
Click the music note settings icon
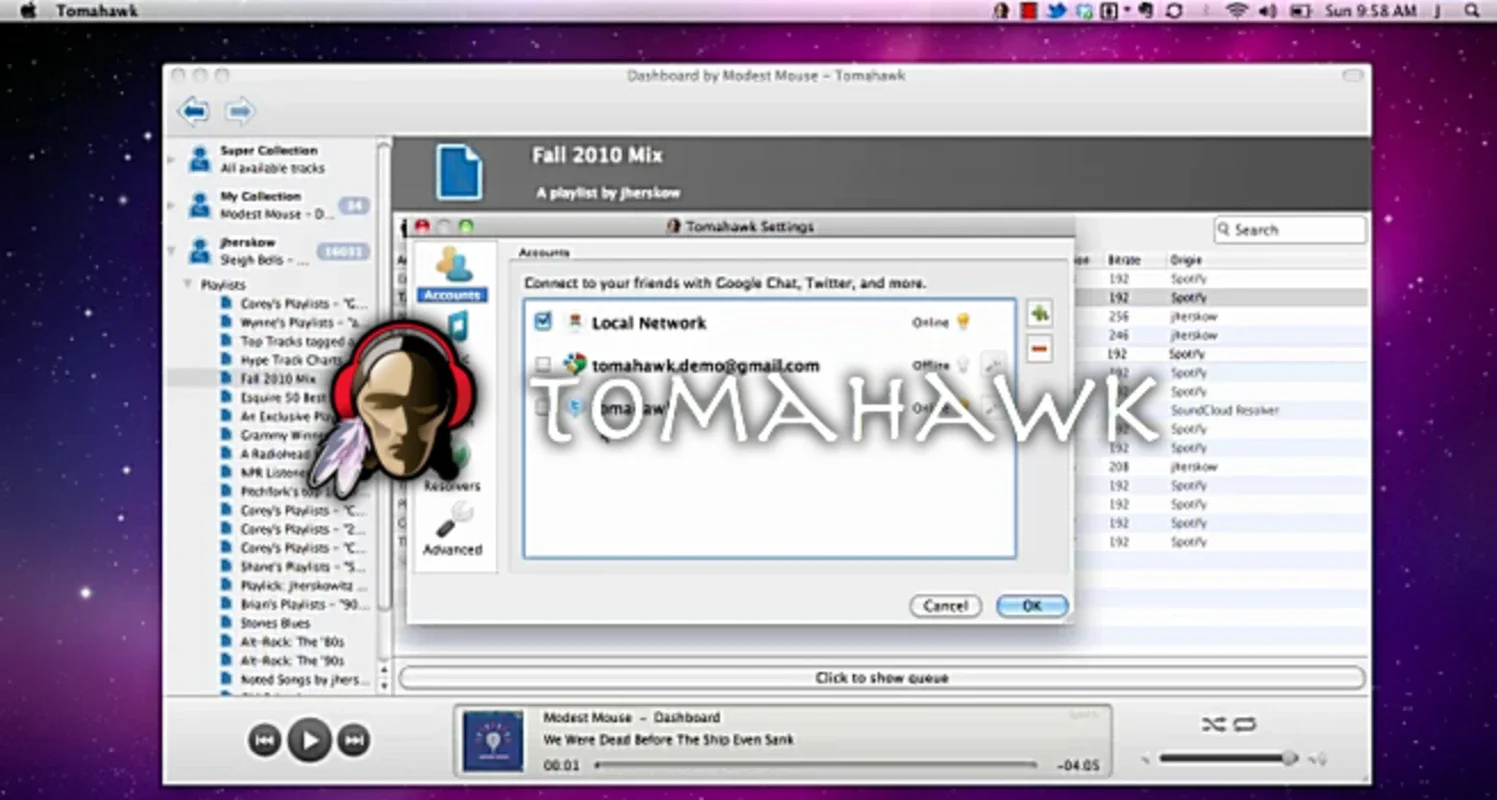click(x=457, y=325)
